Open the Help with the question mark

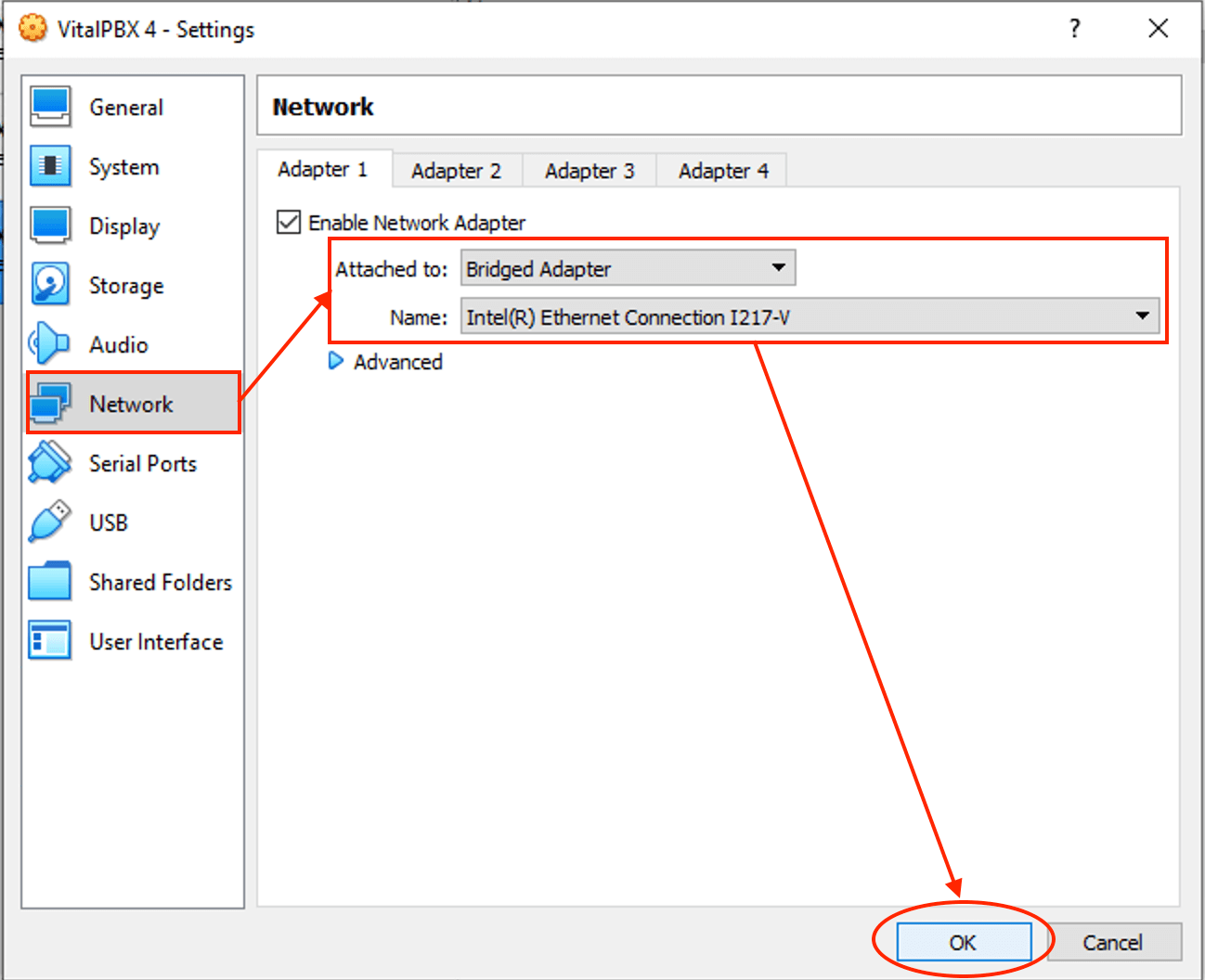(1074, 29)
